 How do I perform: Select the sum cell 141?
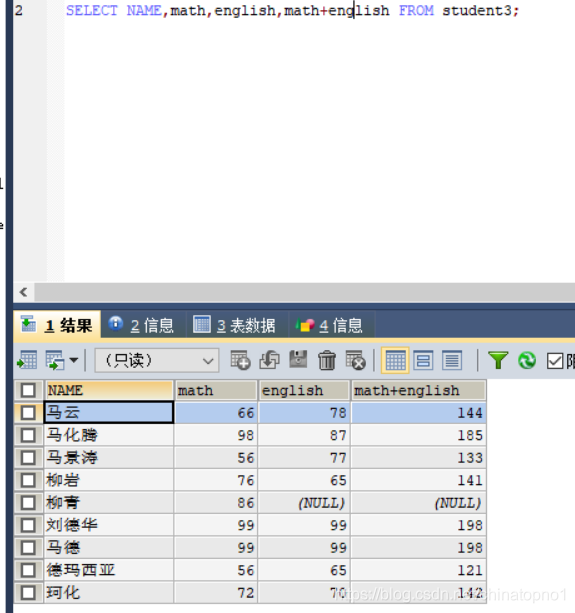click(419, 480)
